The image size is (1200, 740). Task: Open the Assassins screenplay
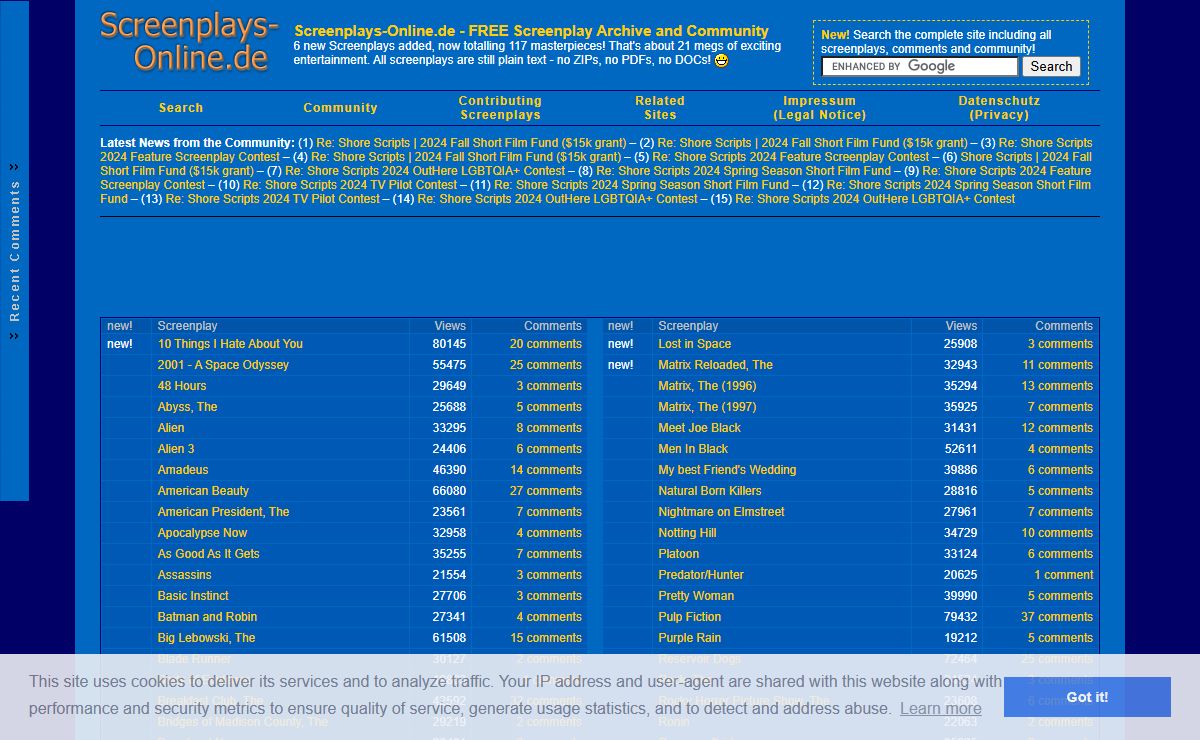pyautogui.click(x=184, y=575)
